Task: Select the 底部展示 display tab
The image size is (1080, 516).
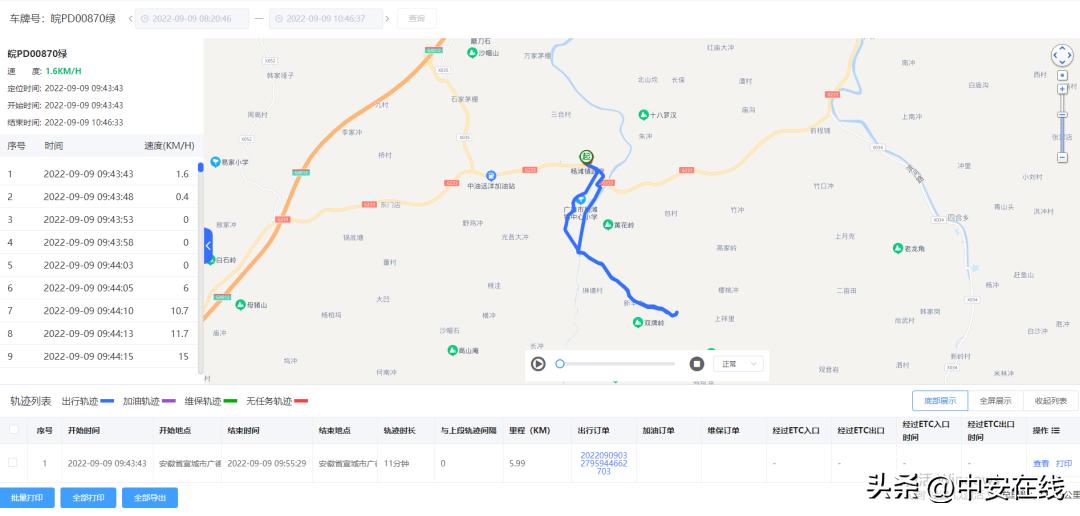Action: coord(940,401)
